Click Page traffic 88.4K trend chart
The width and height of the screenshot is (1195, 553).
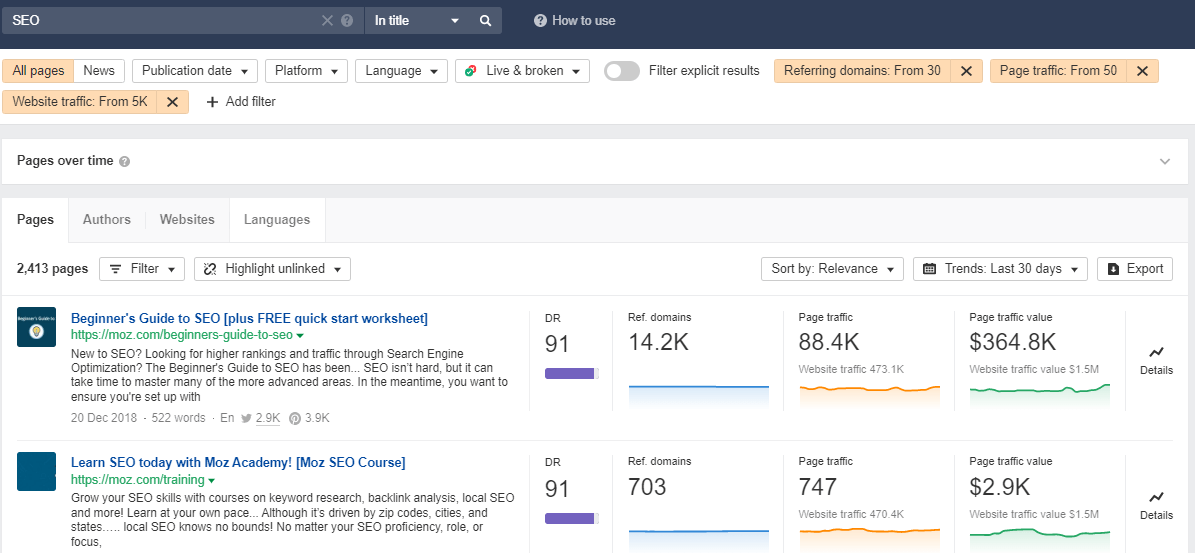[x=870, y=397]
